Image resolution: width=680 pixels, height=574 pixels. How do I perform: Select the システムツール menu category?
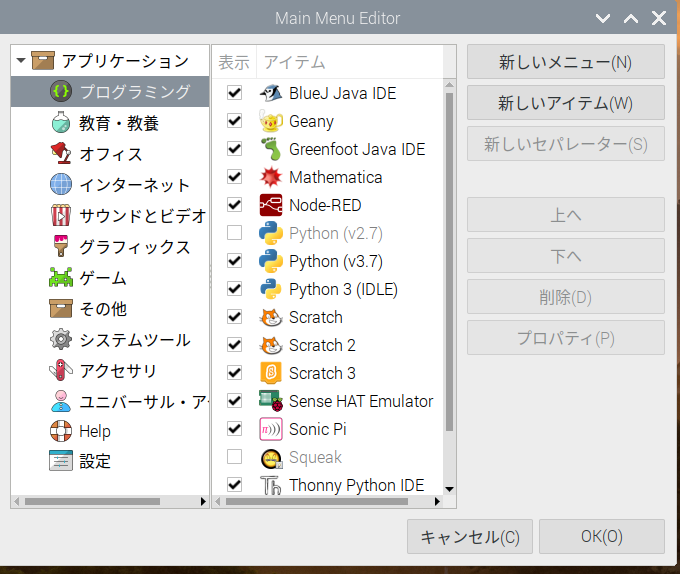tap(110, 339)
